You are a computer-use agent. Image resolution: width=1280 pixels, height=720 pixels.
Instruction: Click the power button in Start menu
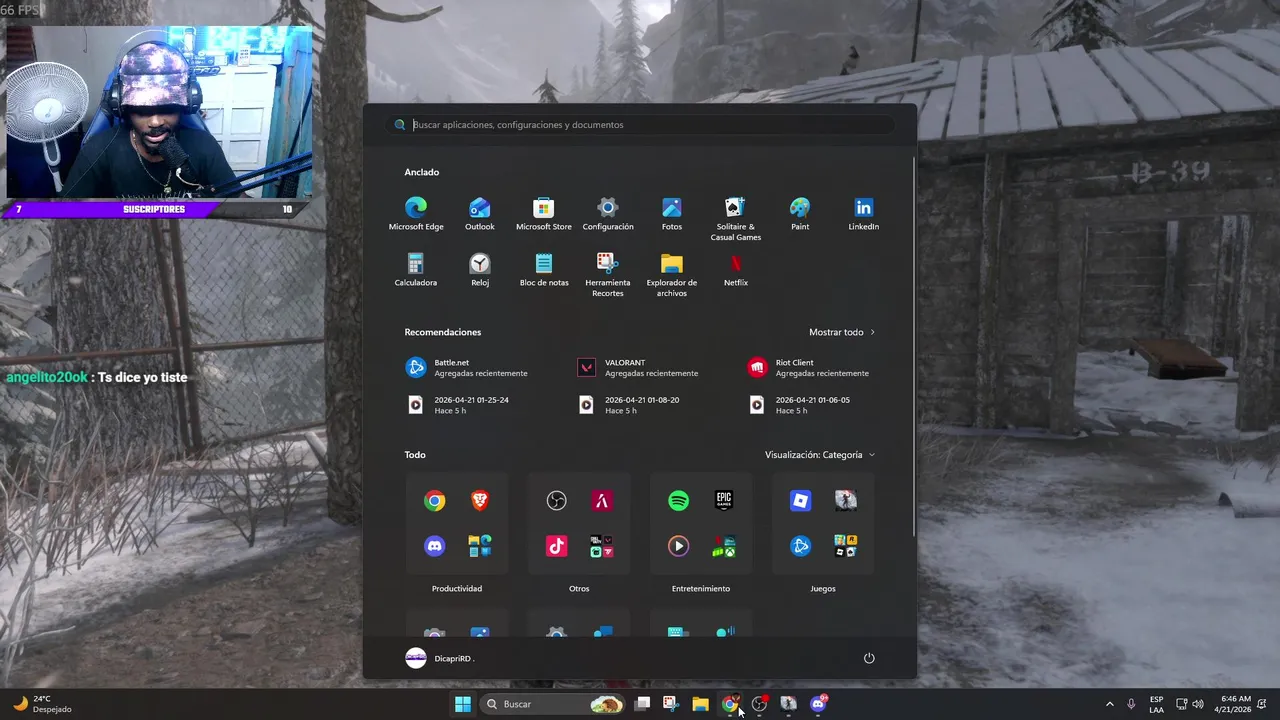[x=869, y=658]
